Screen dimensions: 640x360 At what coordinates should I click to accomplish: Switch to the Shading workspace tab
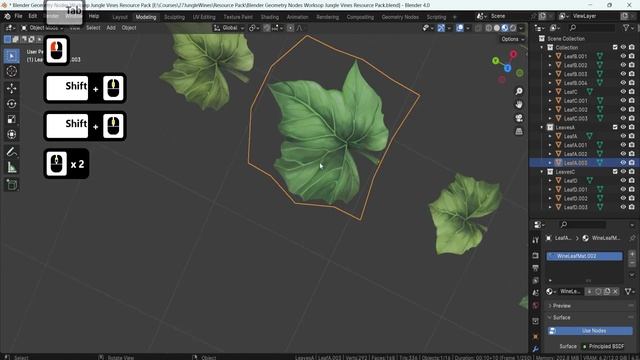coord(270,17)
